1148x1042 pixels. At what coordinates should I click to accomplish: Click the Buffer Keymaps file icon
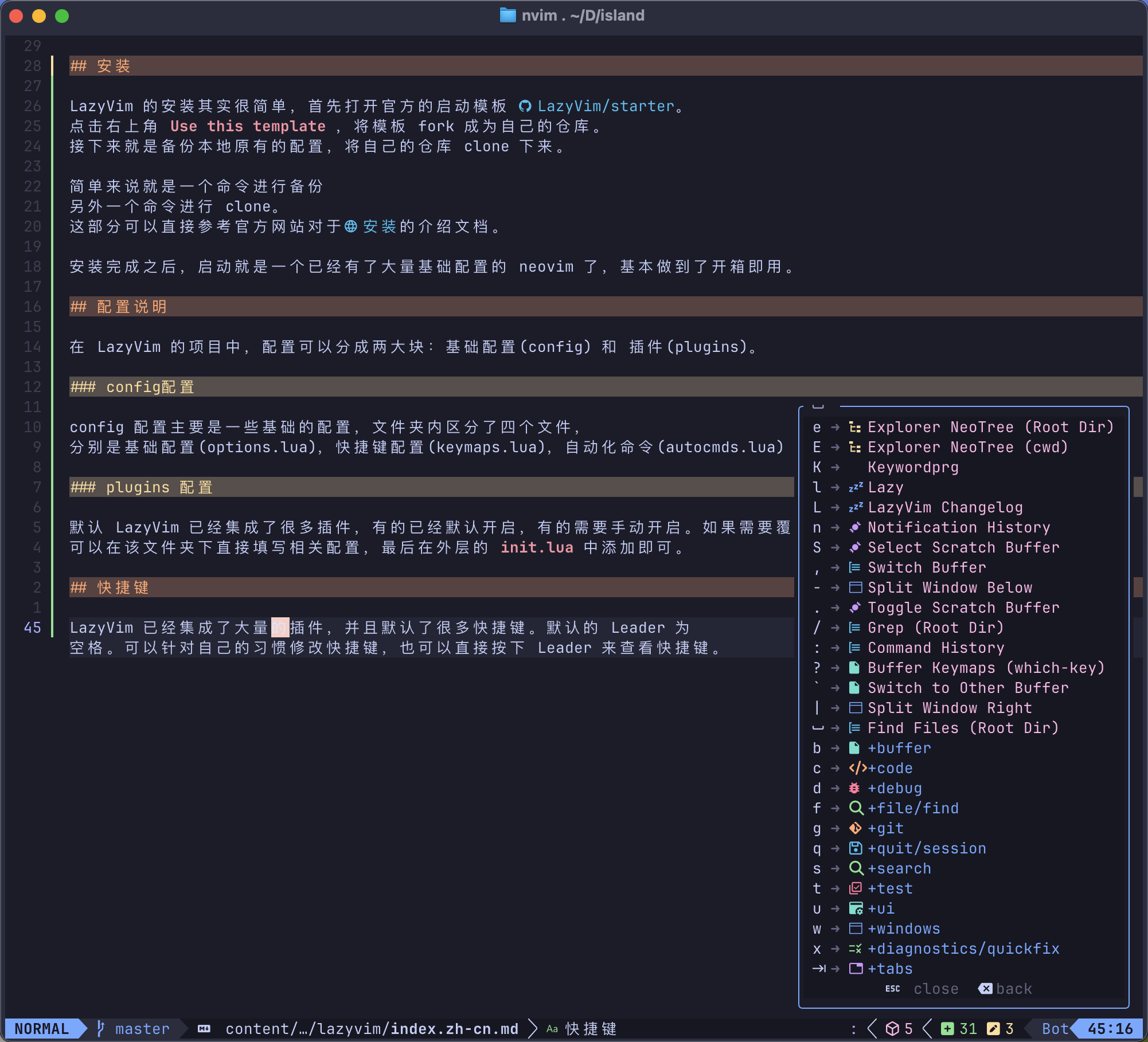tap(854, 668)
